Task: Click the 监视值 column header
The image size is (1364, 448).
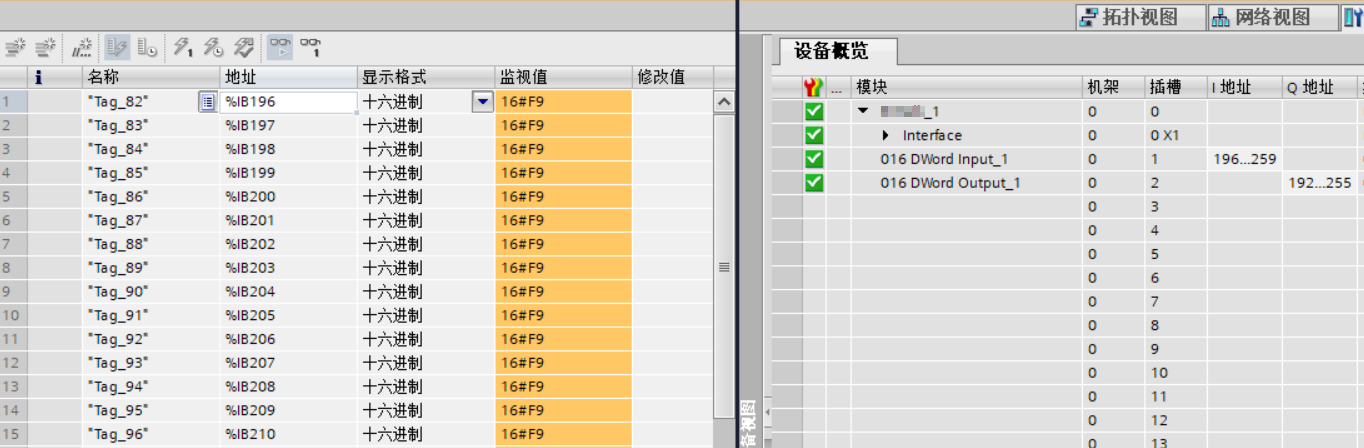Action: (563, 77)
